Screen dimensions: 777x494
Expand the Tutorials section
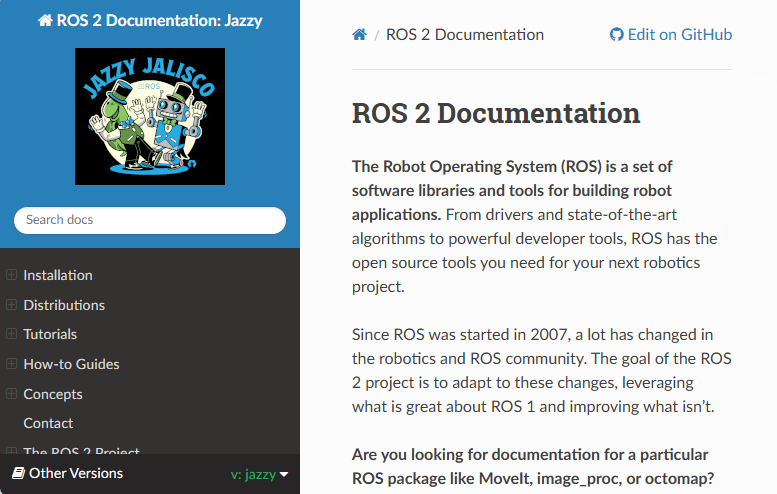[x=11, y=333]
